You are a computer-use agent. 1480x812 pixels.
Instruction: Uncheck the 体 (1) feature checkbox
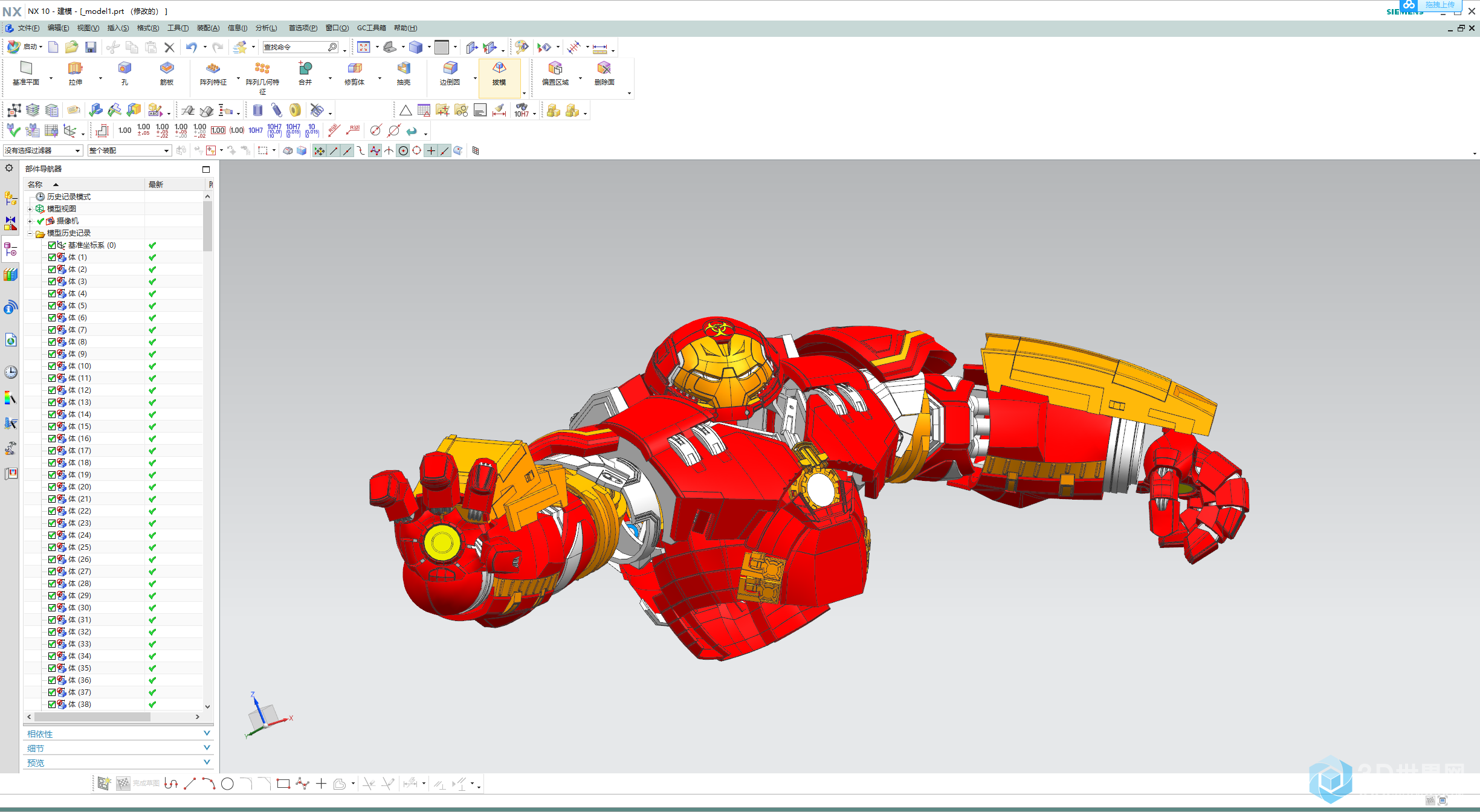coord(52,257)
